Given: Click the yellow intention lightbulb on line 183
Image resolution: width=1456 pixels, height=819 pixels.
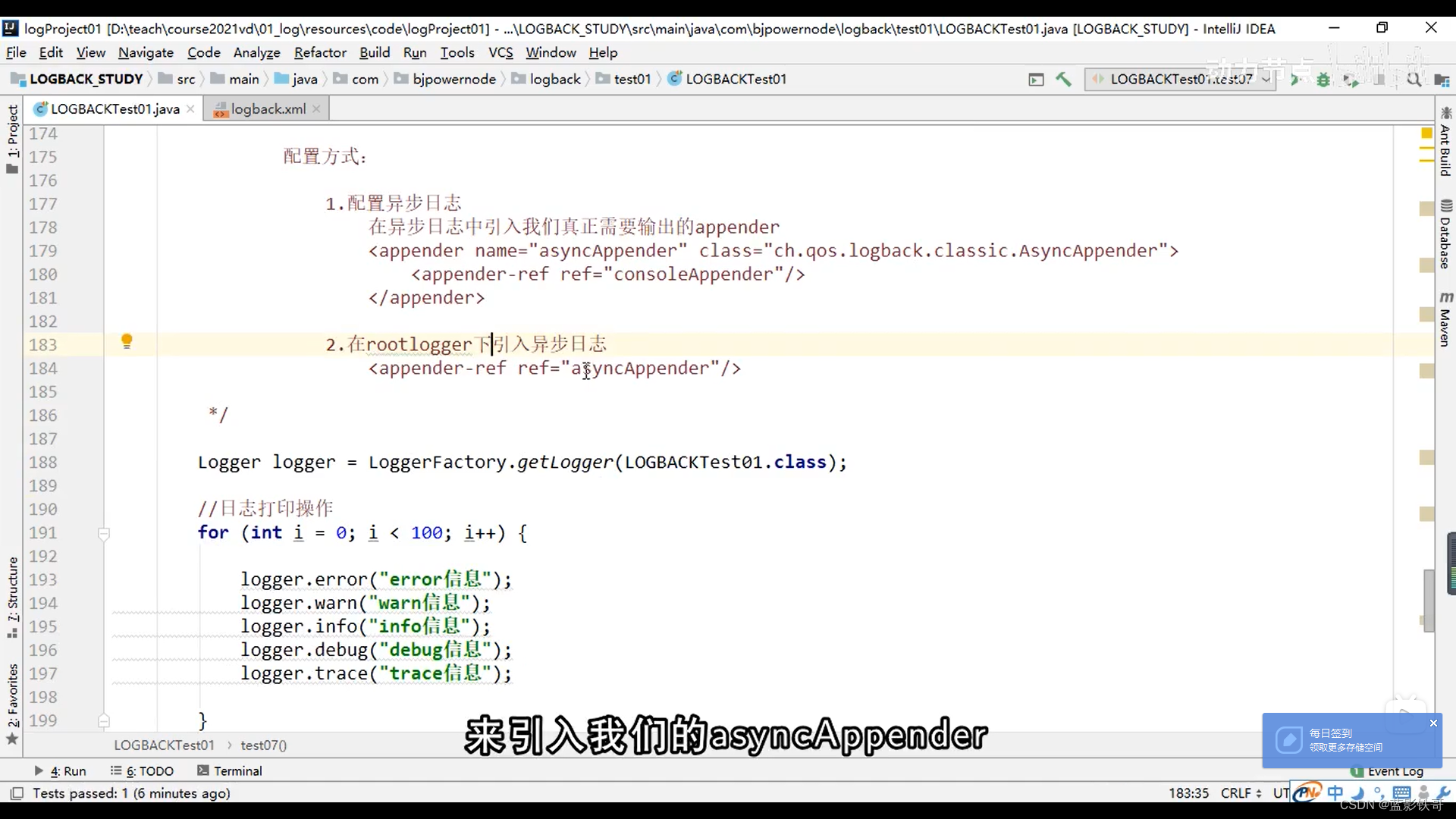Looking at the screenshot, I should [127, 341].
